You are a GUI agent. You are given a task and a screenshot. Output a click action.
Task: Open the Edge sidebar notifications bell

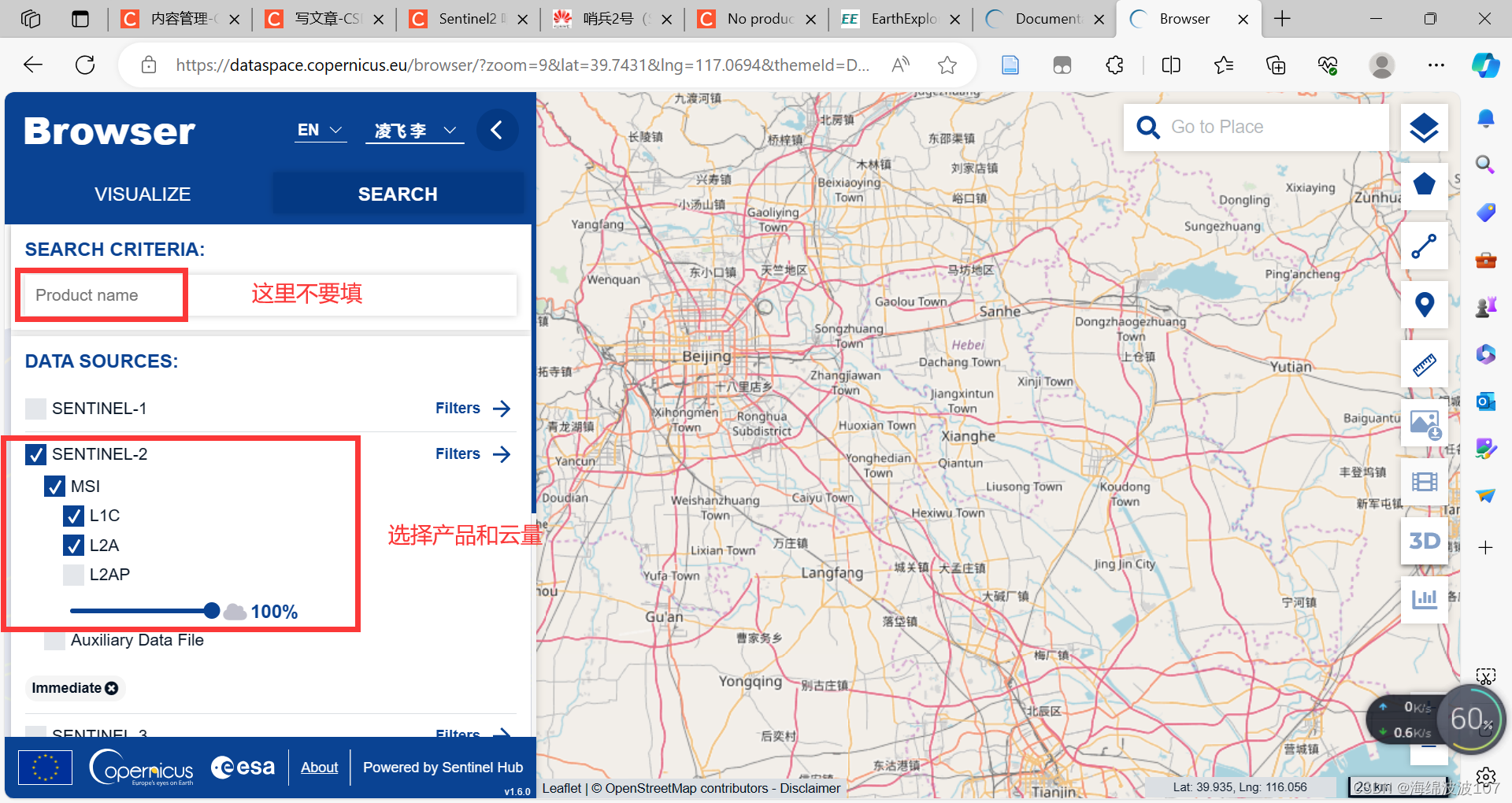1485,119
